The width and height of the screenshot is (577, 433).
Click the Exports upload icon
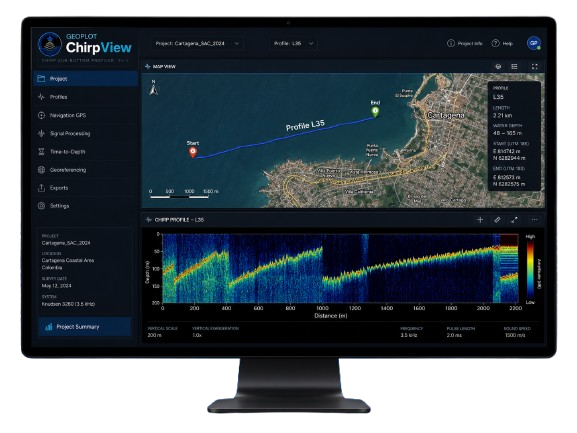point(41,188)
